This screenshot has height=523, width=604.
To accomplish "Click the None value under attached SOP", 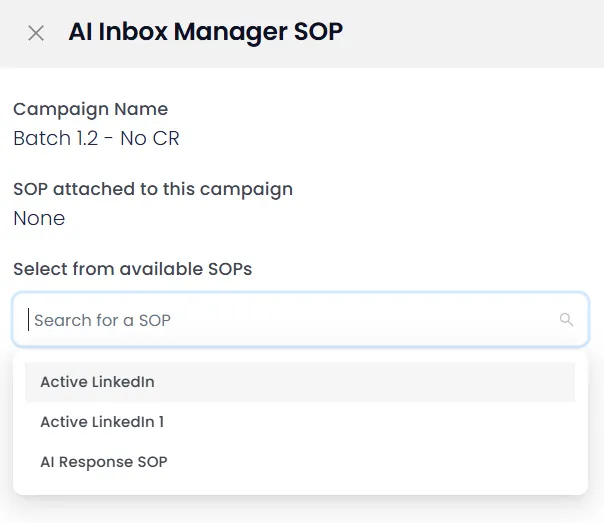I will [x=39, y=218].
